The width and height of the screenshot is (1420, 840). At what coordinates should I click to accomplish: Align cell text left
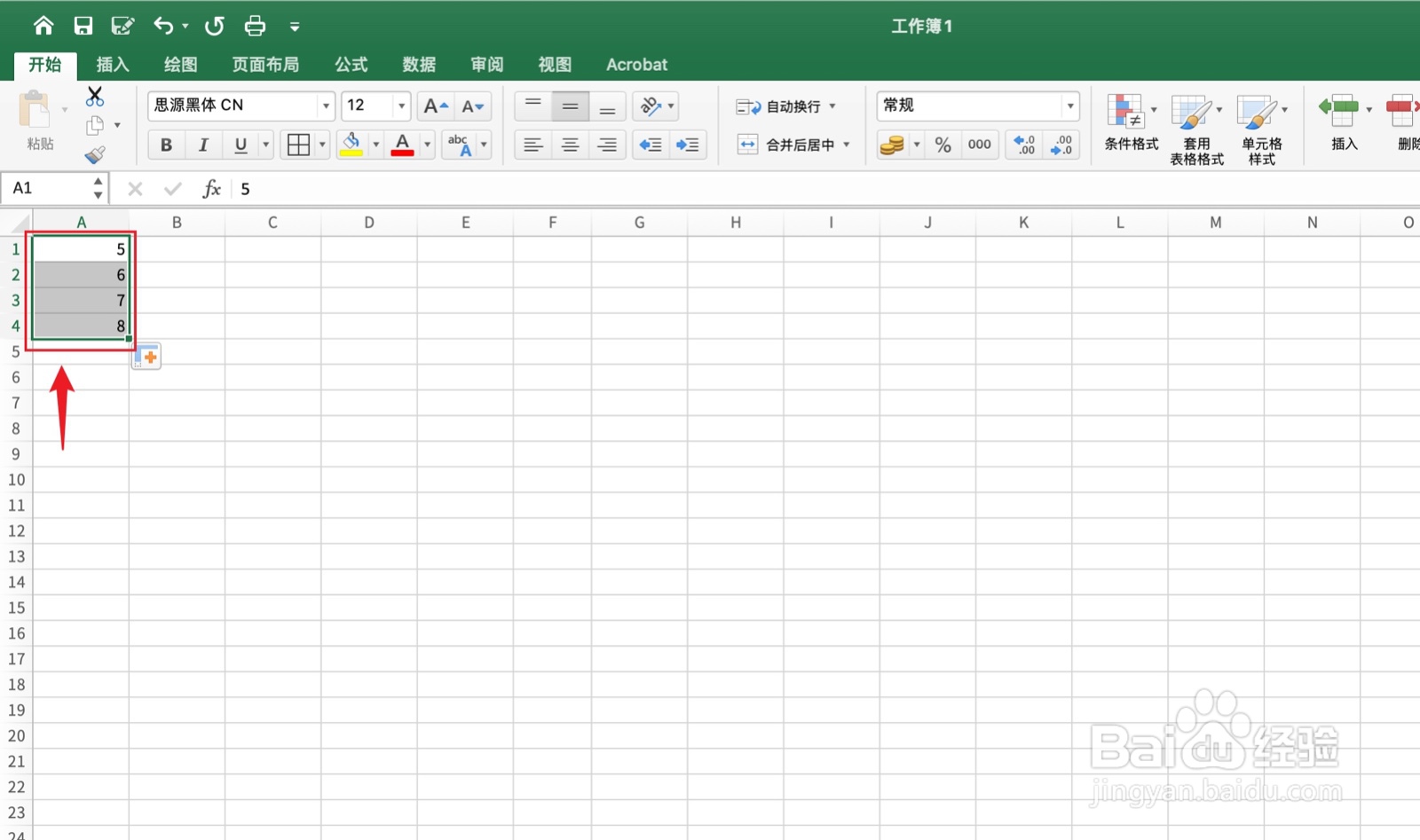[x=533, y=145]
